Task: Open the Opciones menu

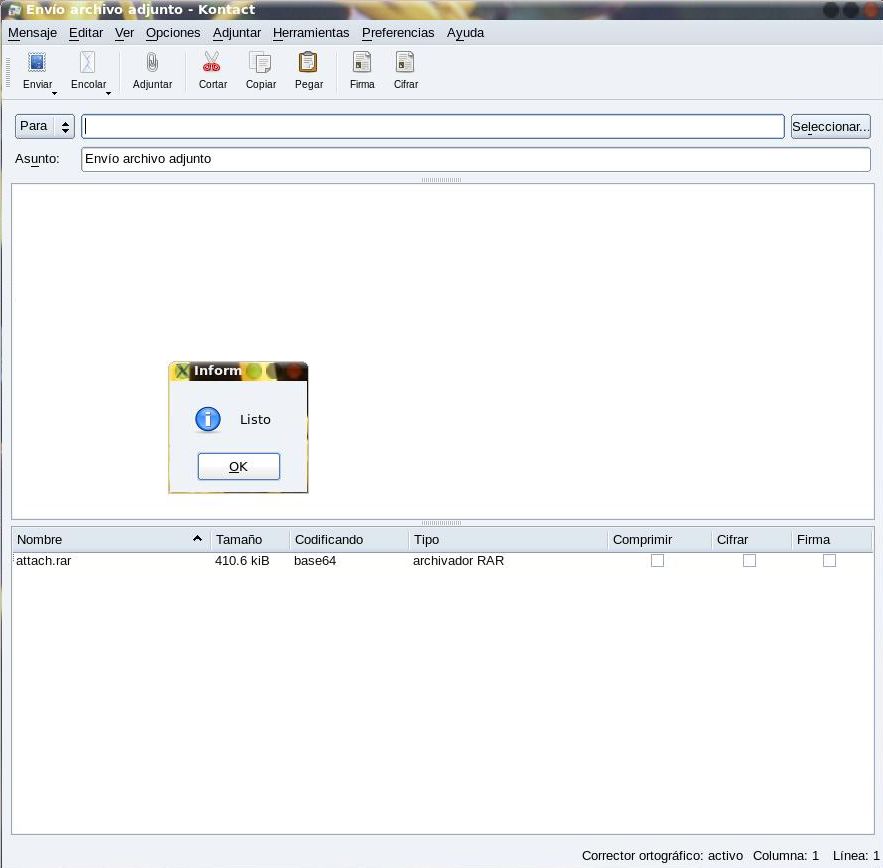Action: (173, 33)
